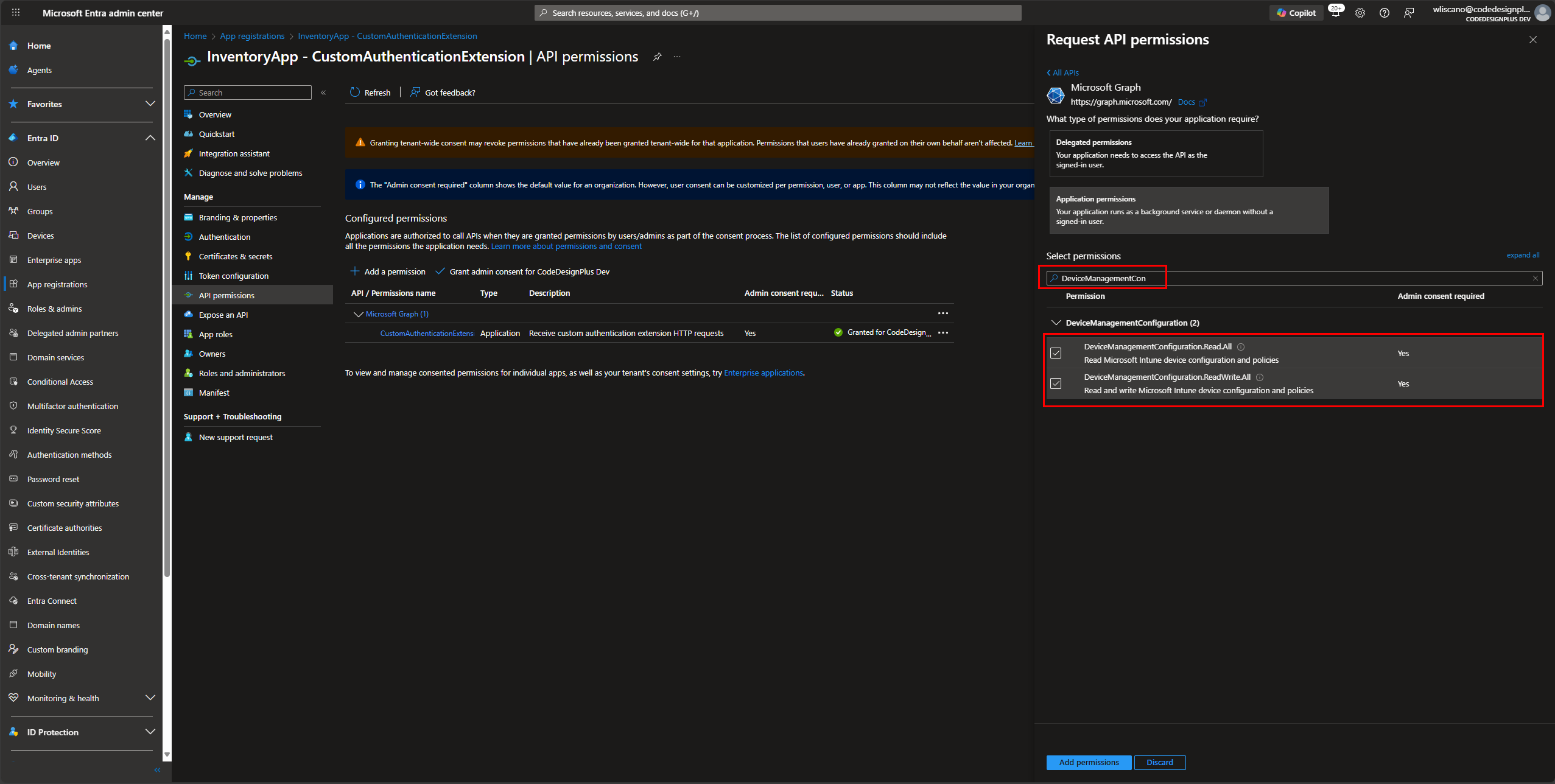
Task: Collapse the resource menu double chevron
Action: 323,93
